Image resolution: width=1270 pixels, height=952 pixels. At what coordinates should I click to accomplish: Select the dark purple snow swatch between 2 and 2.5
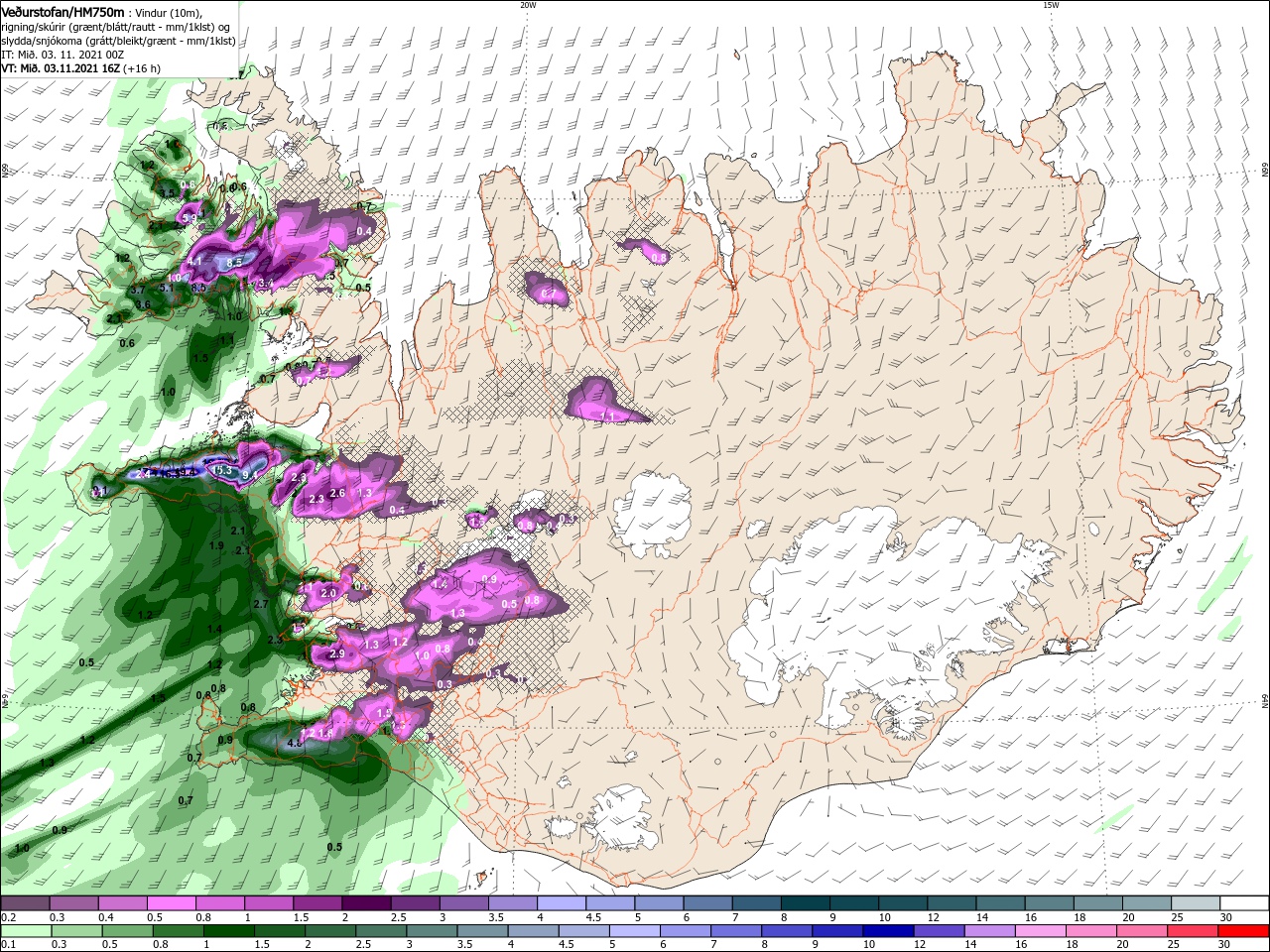366,903
